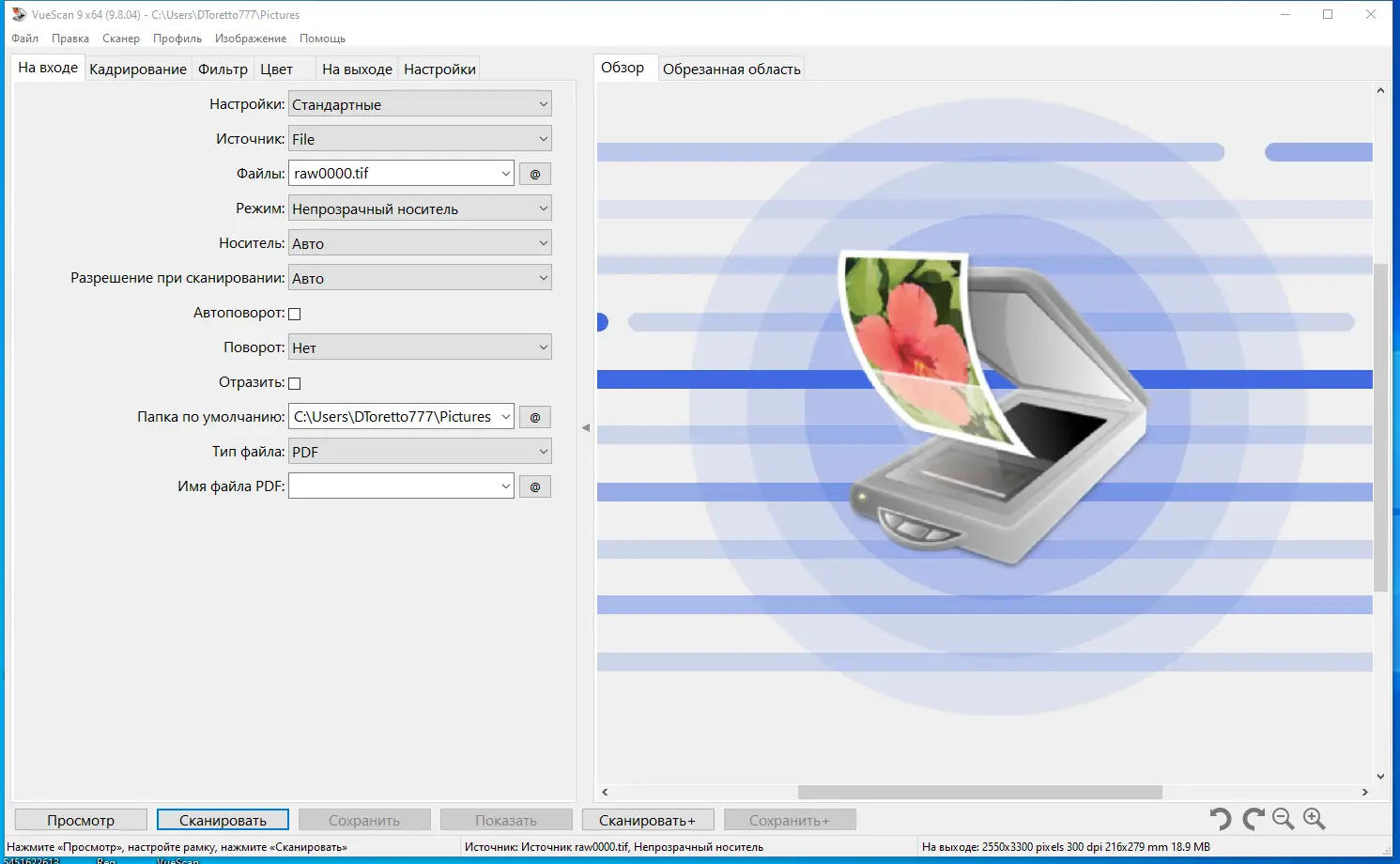Enable the Отразить checkbox
Screen dimensions: 1400x864
(294, 382)
